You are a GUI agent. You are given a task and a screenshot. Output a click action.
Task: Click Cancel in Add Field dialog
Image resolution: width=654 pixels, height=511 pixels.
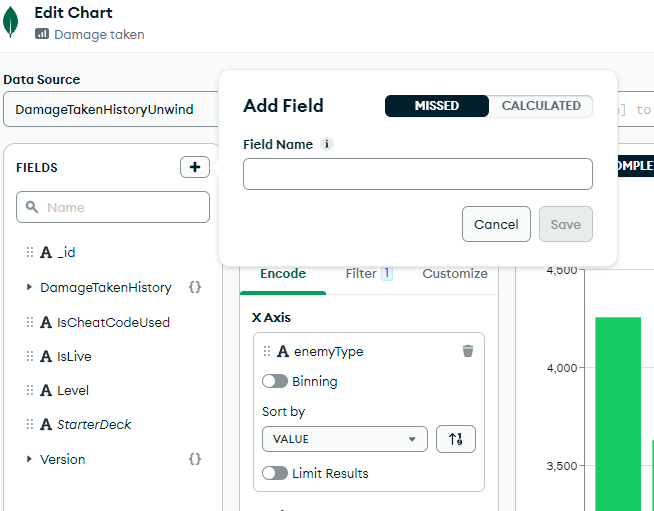496,224
